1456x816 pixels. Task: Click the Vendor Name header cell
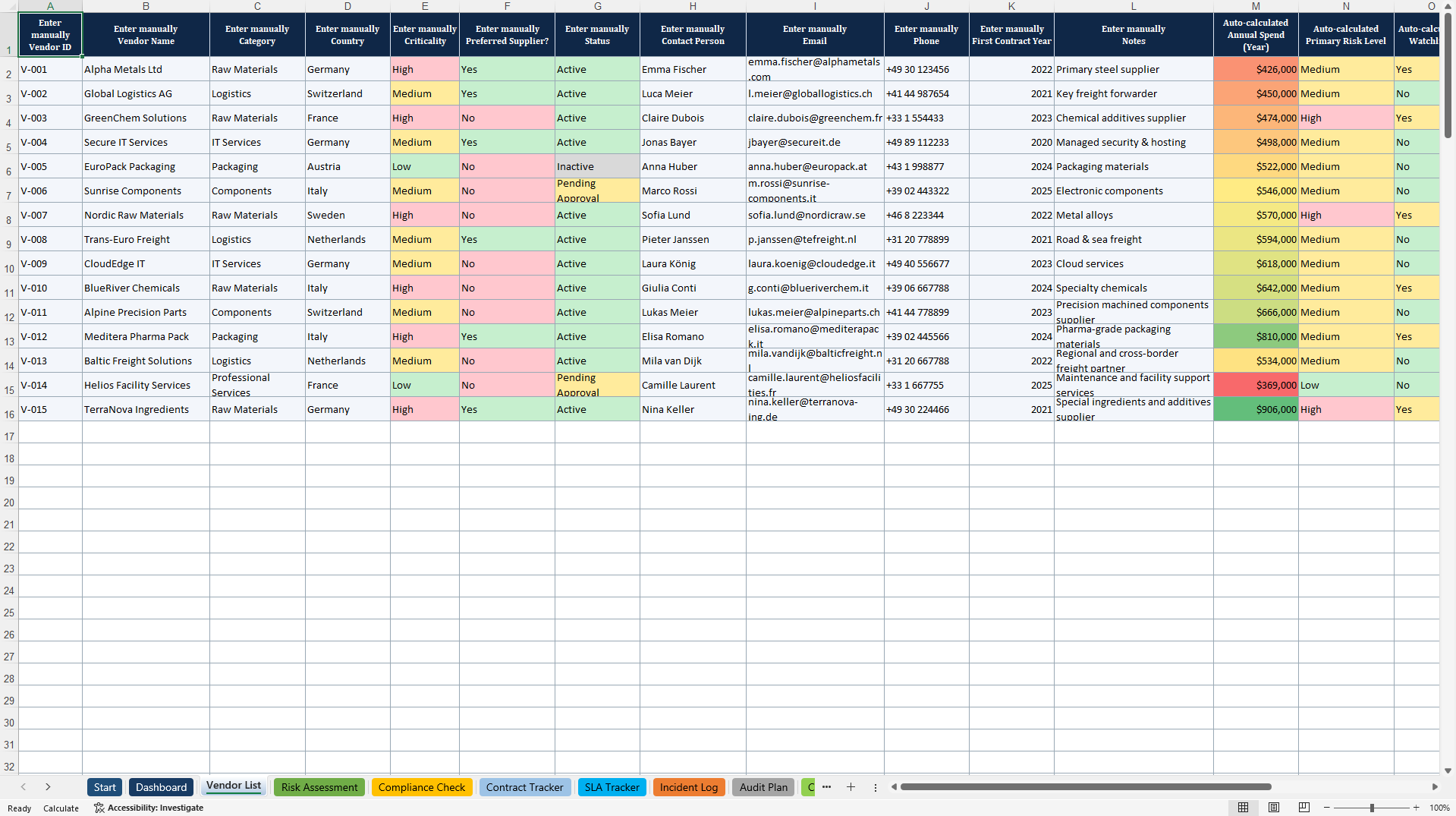146,35
